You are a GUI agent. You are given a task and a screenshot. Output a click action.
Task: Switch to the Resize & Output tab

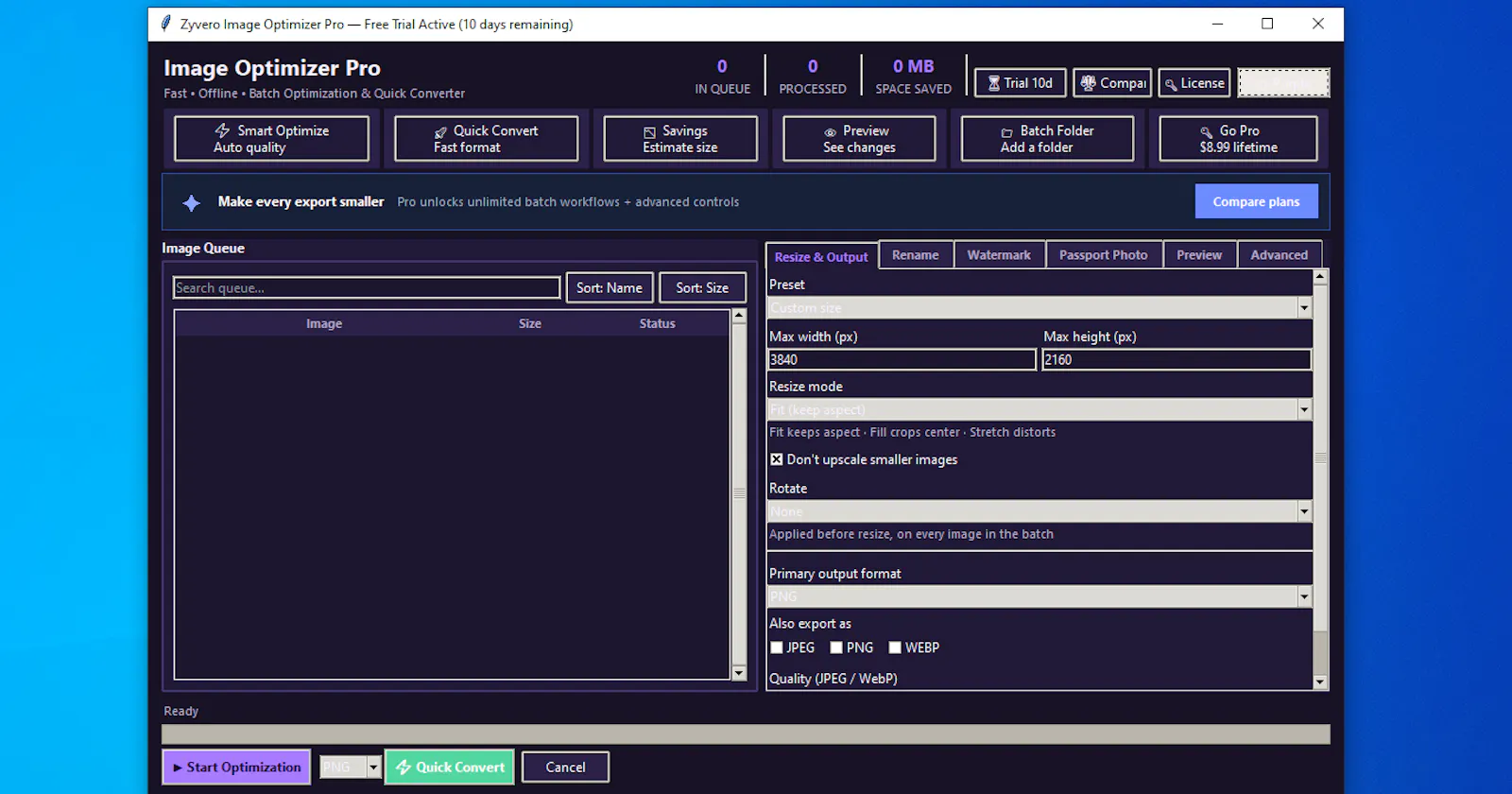tap(821, 256)
